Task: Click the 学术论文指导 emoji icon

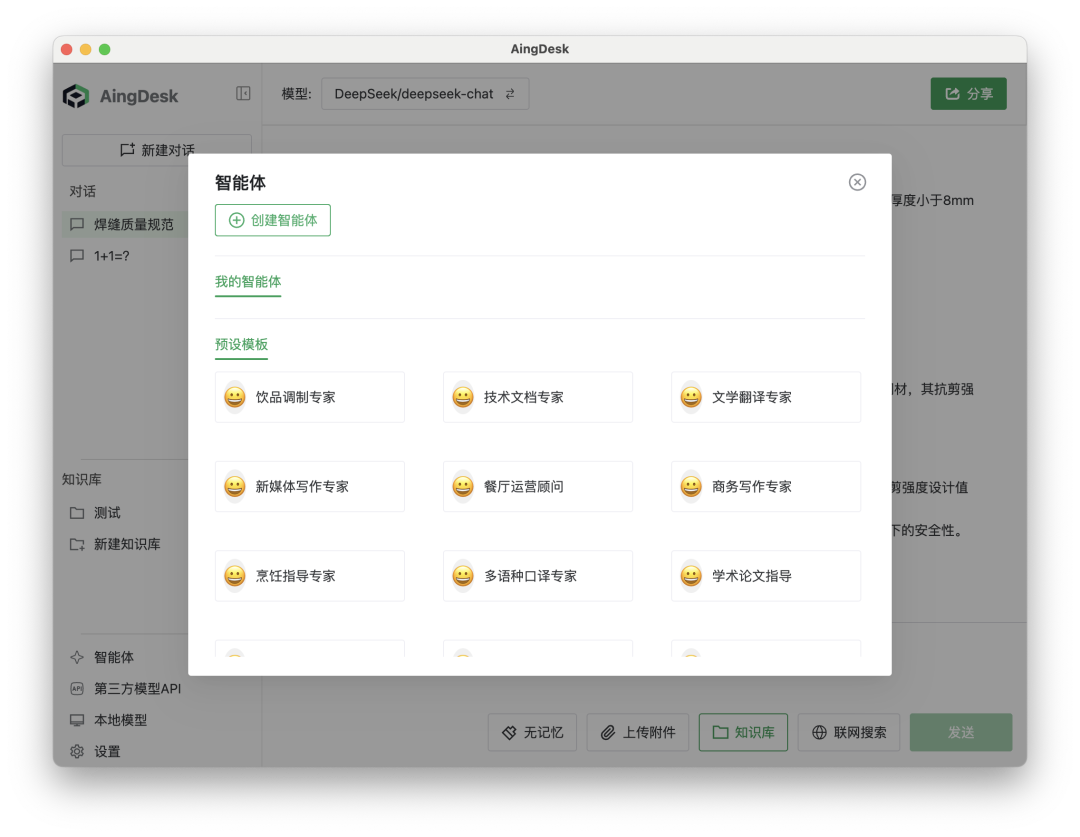Action: pyautogui.click(x=691, y=576)
